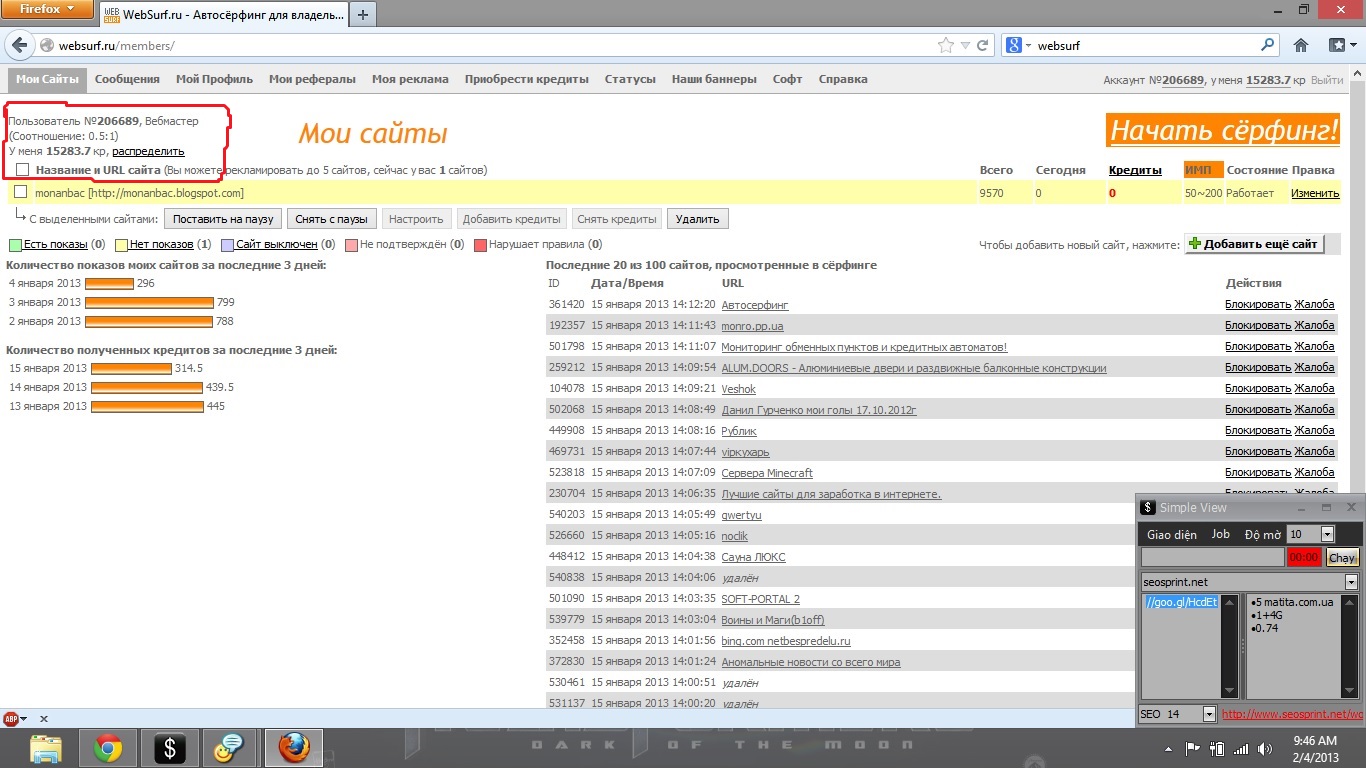Click the purple Сайт выключен legend swatch
The image size is (1366, 768).
pyautogui.click(x=227, y=245)
